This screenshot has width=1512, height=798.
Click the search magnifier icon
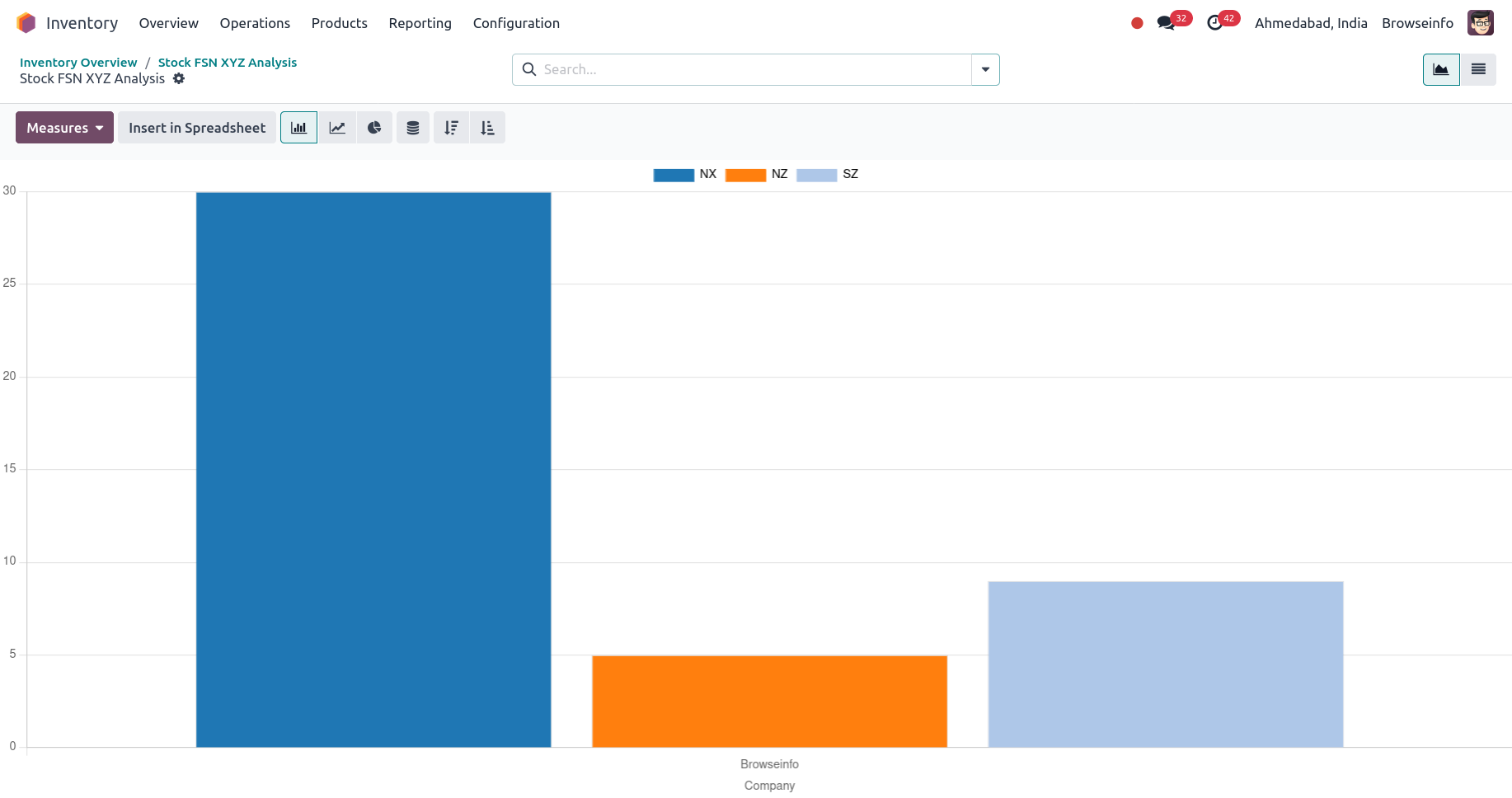point(529,69)
